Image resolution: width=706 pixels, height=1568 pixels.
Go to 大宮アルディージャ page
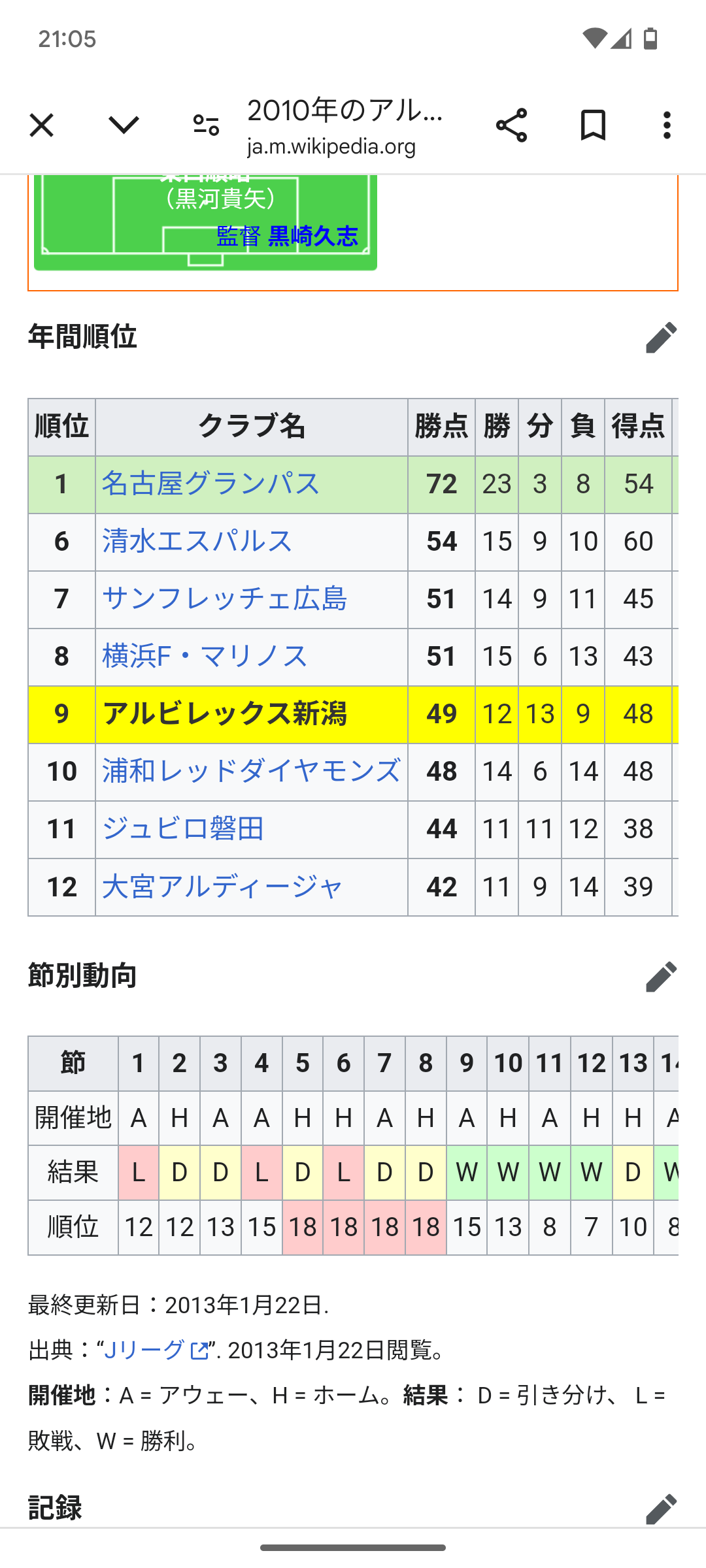click(x=222, y=887)
